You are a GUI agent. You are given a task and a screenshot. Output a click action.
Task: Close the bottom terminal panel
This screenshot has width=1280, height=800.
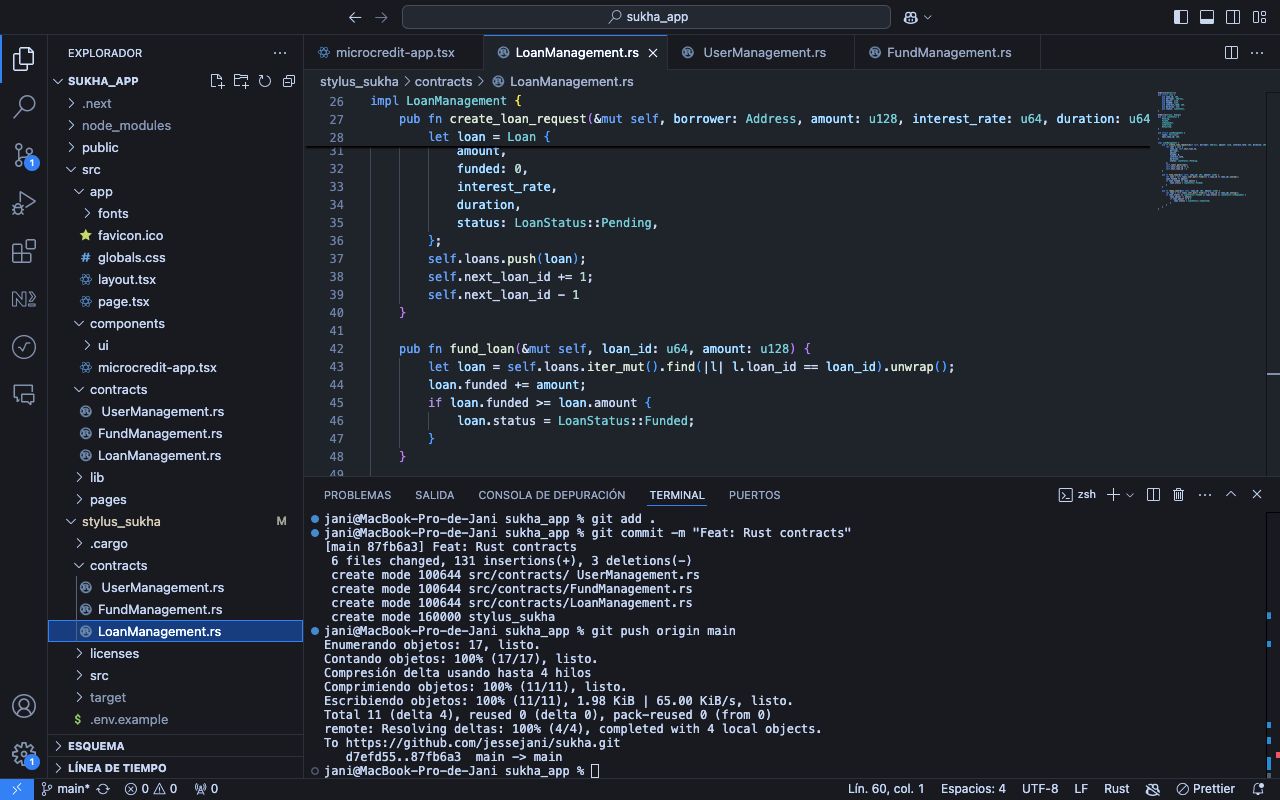[1257, 494]
